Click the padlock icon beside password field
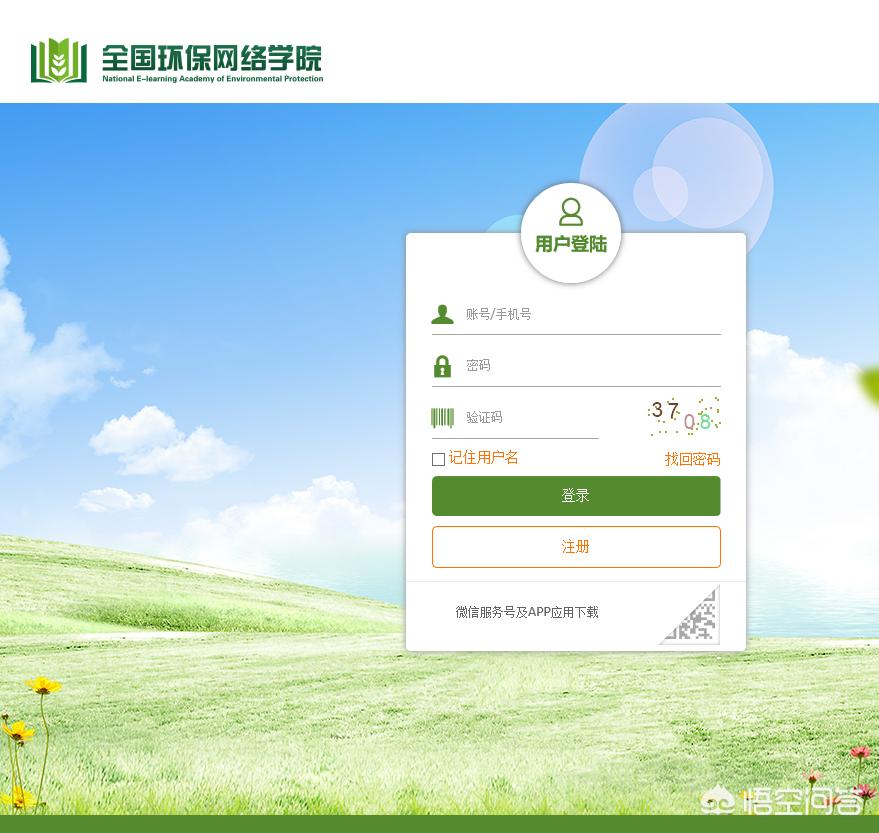Screen dimensions: 879x833 tap(442, 366)
